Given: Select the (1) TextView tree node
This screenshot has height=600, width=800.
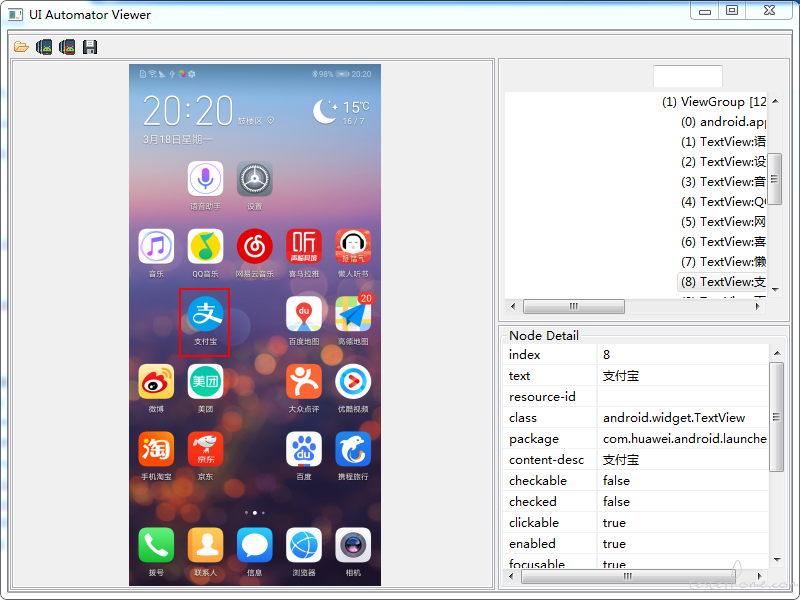Looking at the screenshot, I should (x=723, y=142).
